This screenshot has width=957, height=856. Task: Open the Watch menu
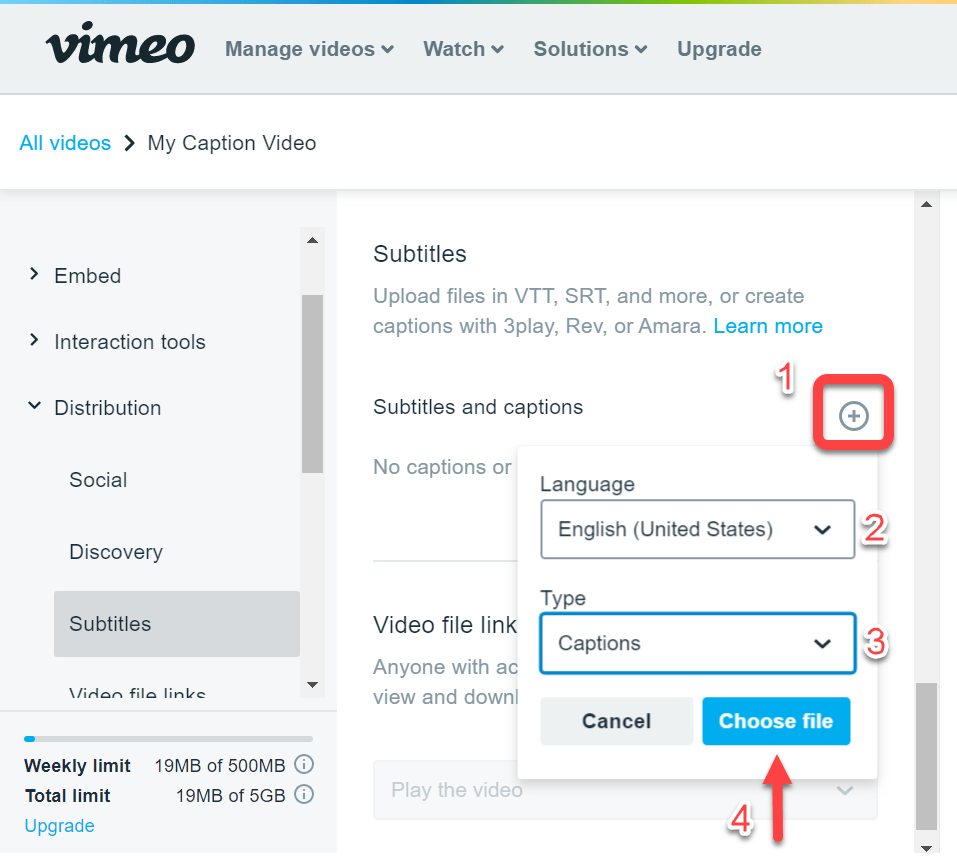pyautogui.click(x=464, y=49)
